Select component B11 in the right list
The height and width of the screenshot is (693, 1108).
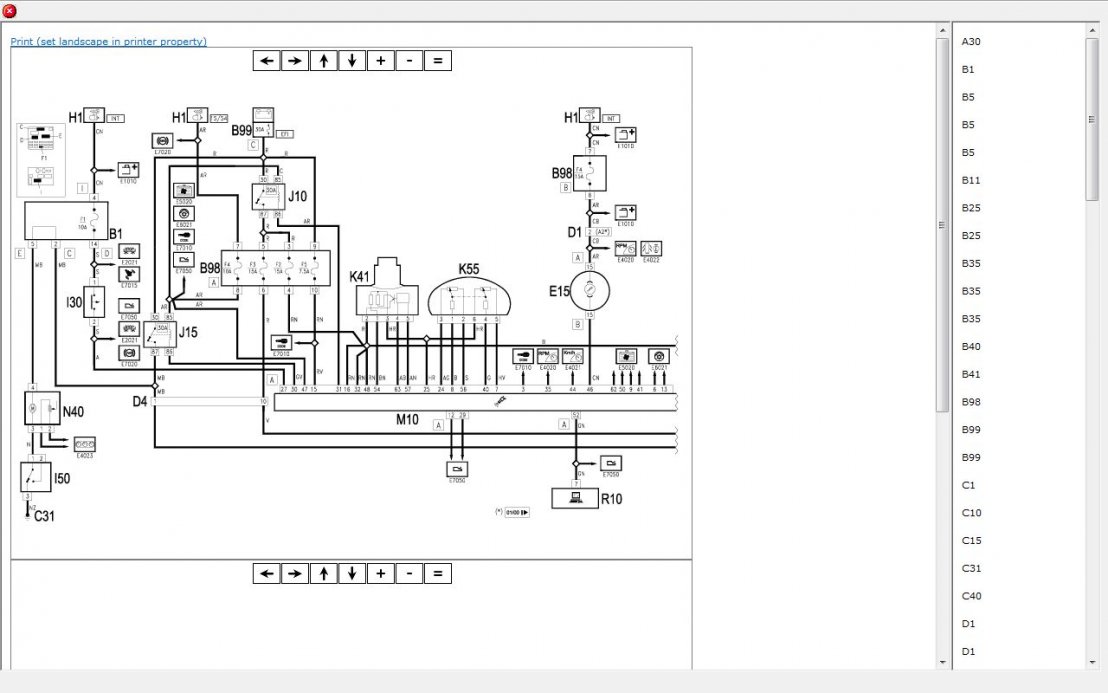click(x=971, y=181)
